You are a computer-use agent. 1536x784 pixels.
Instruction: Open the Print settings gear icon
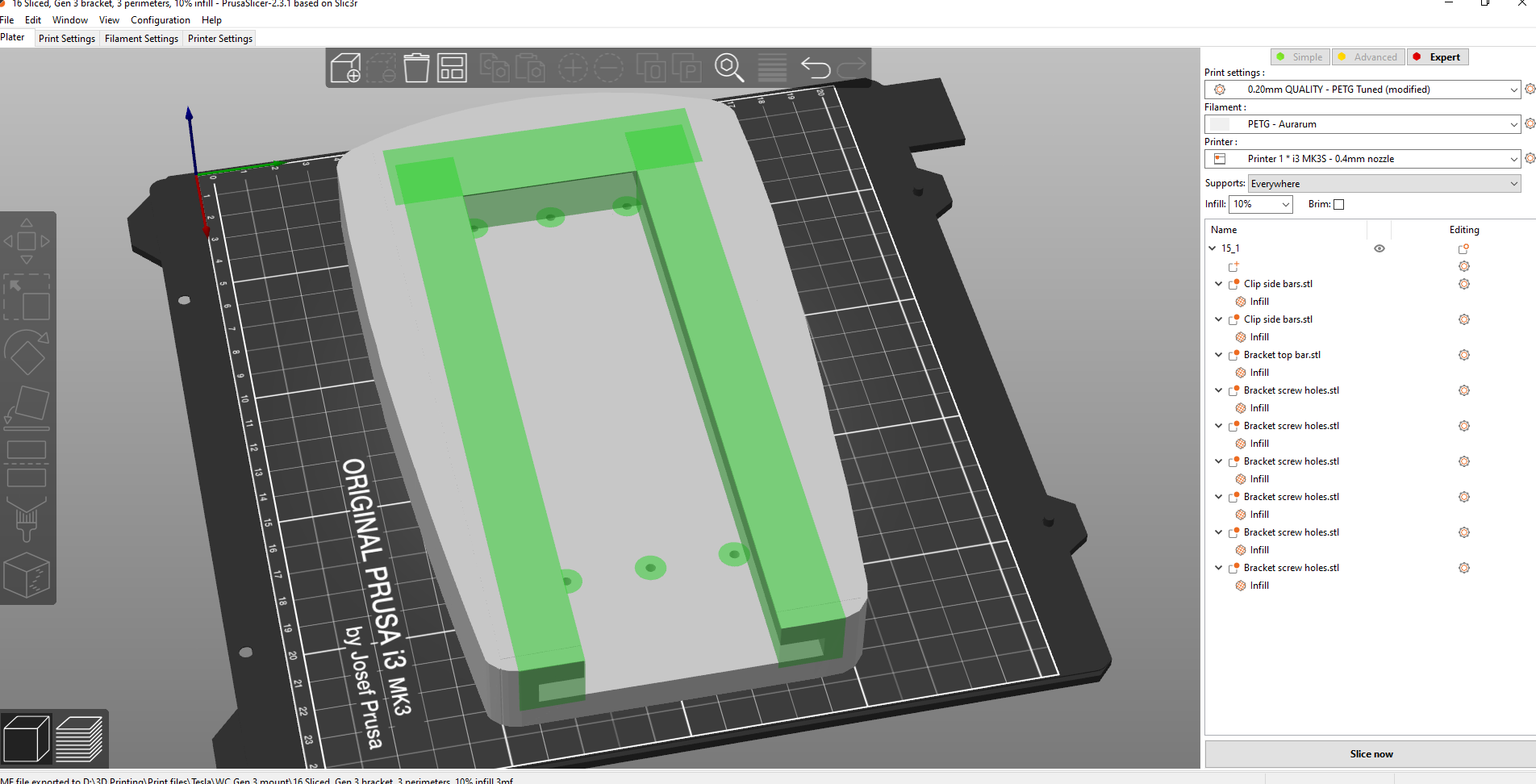pos(1530,90)
